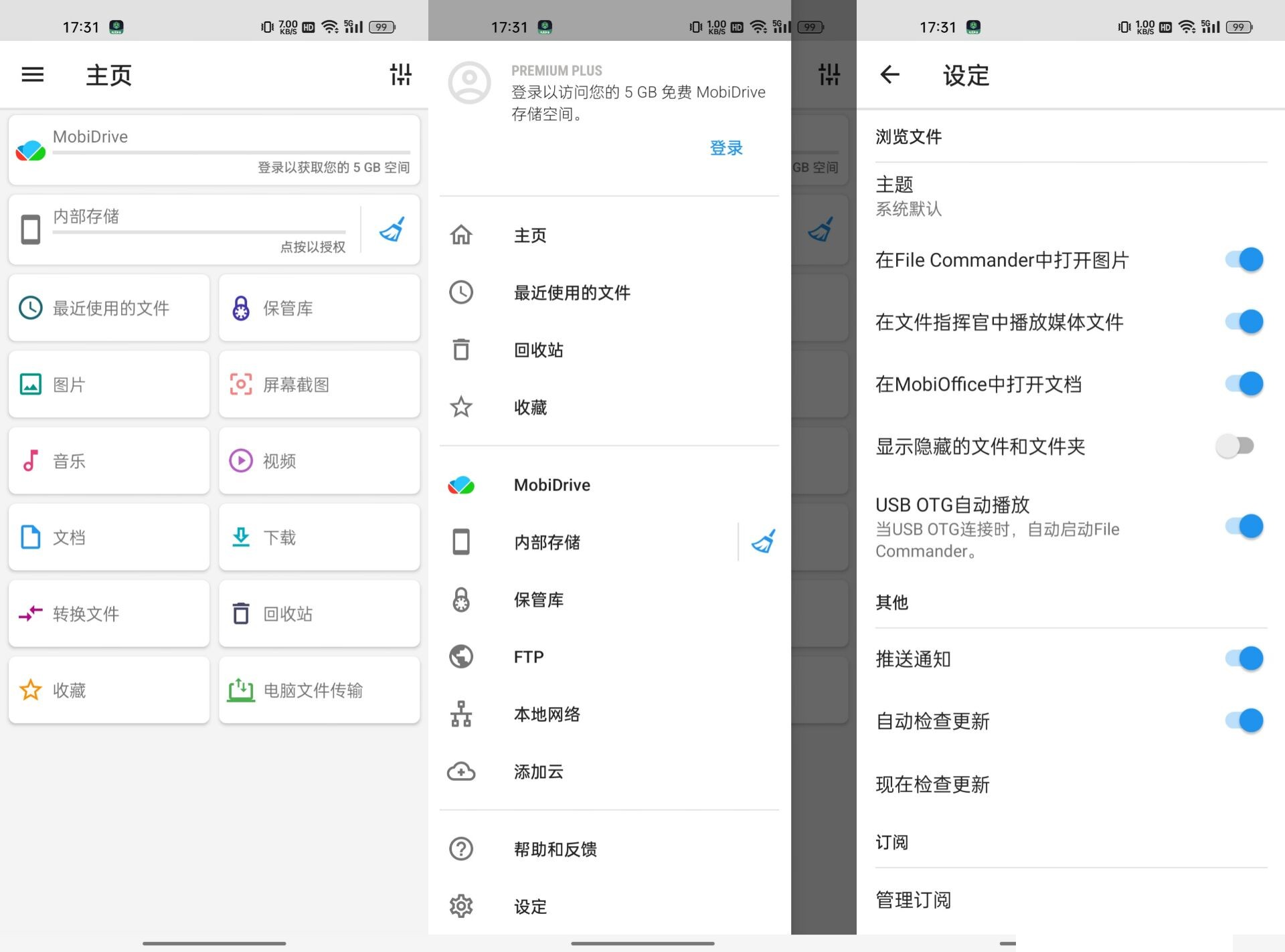This screenshot has width=1285, height=952.
Task: Tap the FTP globe icon in the drawer
Action: pyautogui.click(x=460, y=657)
